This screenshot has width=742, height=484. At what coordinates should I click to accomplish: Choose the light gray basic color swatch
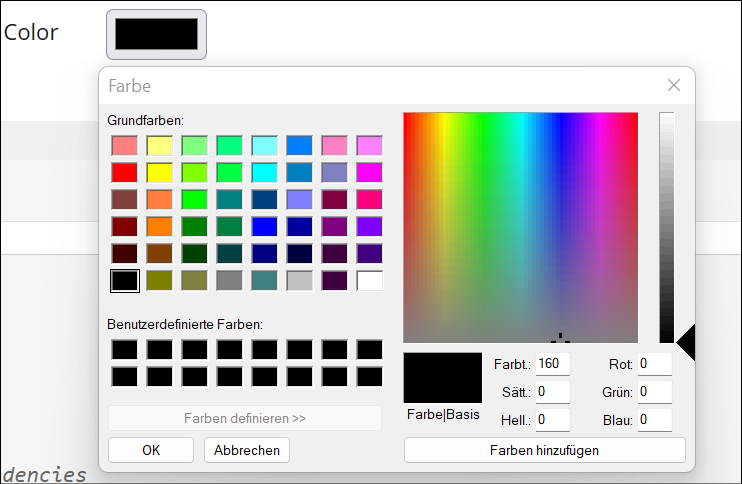click(x=300, y=281)
